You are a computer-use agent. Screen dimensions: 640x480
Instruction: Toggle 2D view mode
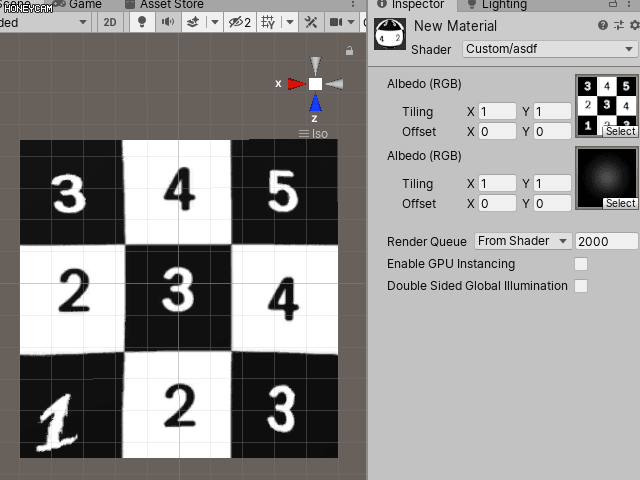(x=109, y=22)
